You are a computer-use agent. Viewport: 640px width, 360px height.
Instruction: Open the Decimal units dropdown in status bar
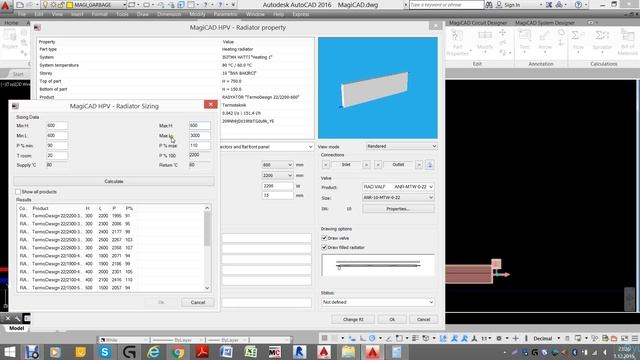547,338
